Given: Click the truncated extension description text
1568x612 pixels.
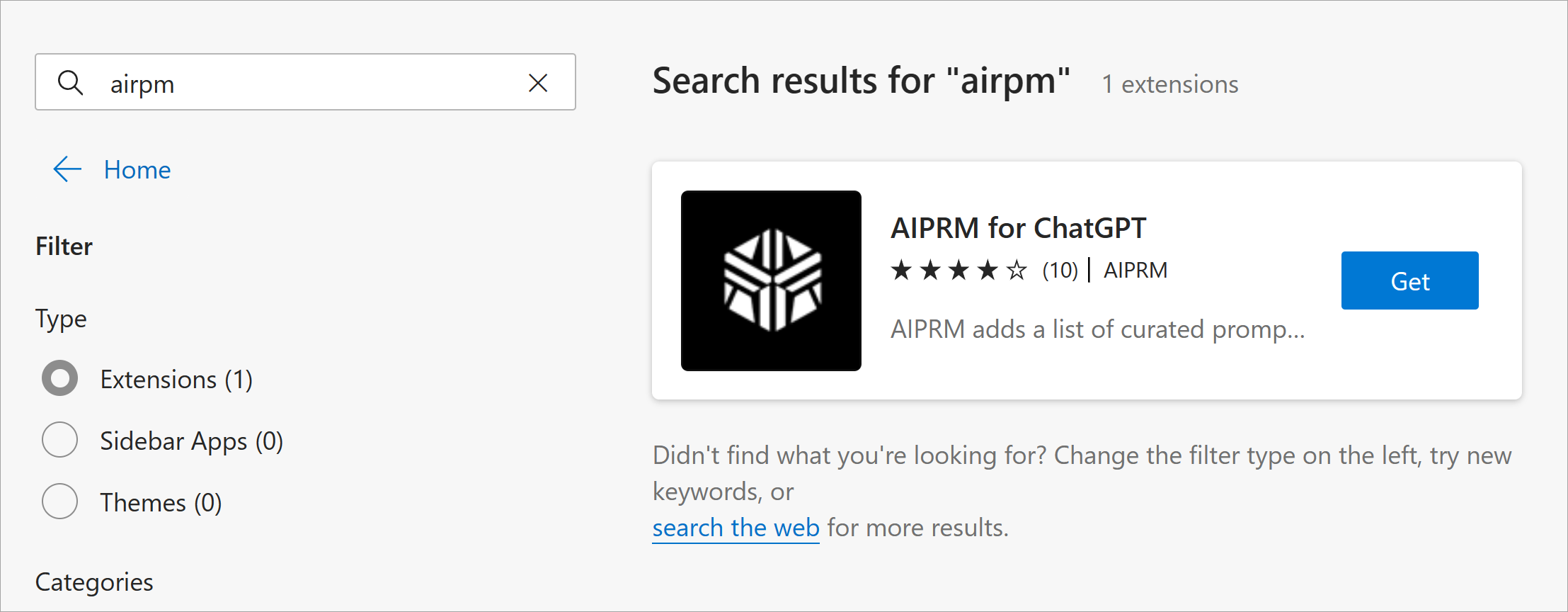Looking at the screenshot, I should pyautogui.click(x=1097, y=329).
